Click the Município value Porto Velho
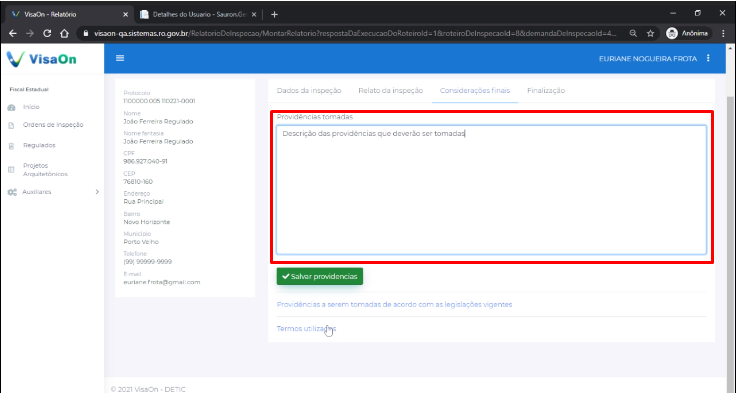The image size is (736, 393). 141,242
